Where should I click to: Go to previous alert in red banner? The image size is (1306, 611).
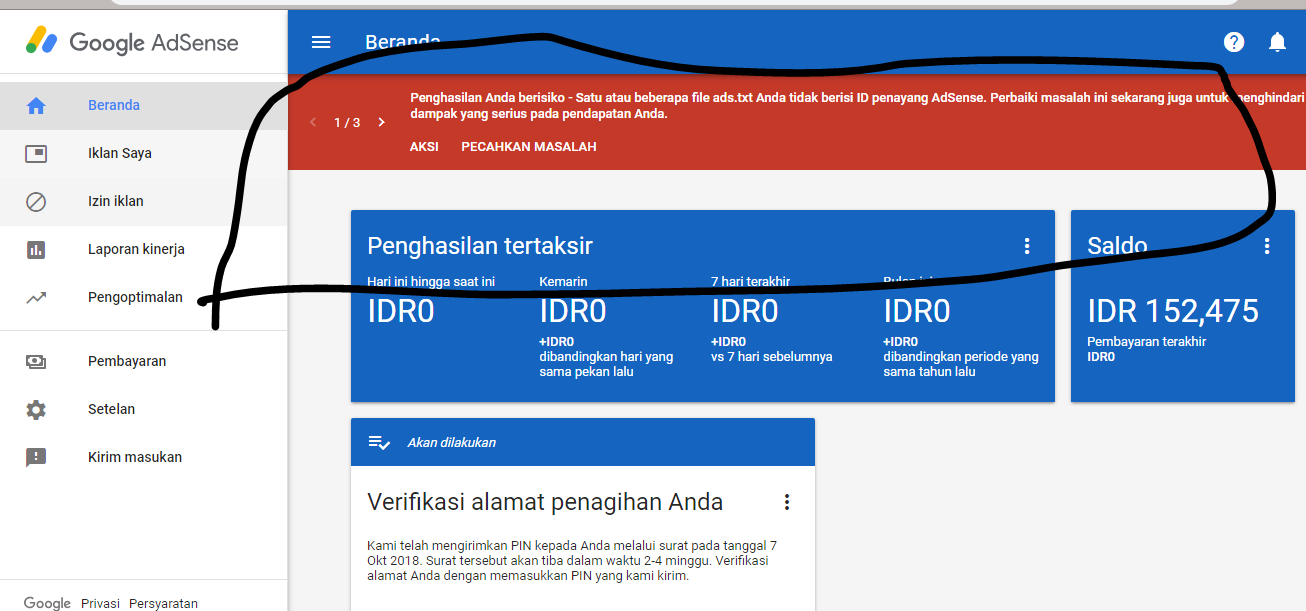point(313,122)
